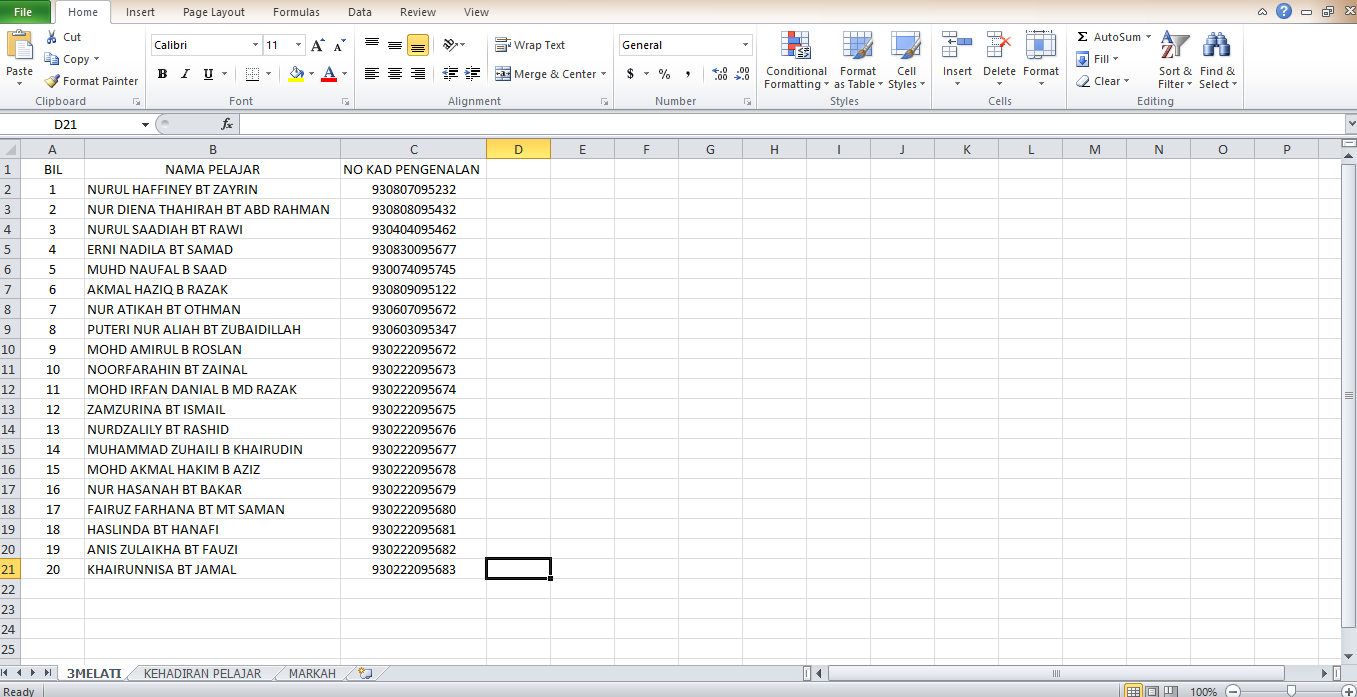Open Format as Table gallery
The height and width of the screenshot is (697, 1357).
(x=858, y=60)
